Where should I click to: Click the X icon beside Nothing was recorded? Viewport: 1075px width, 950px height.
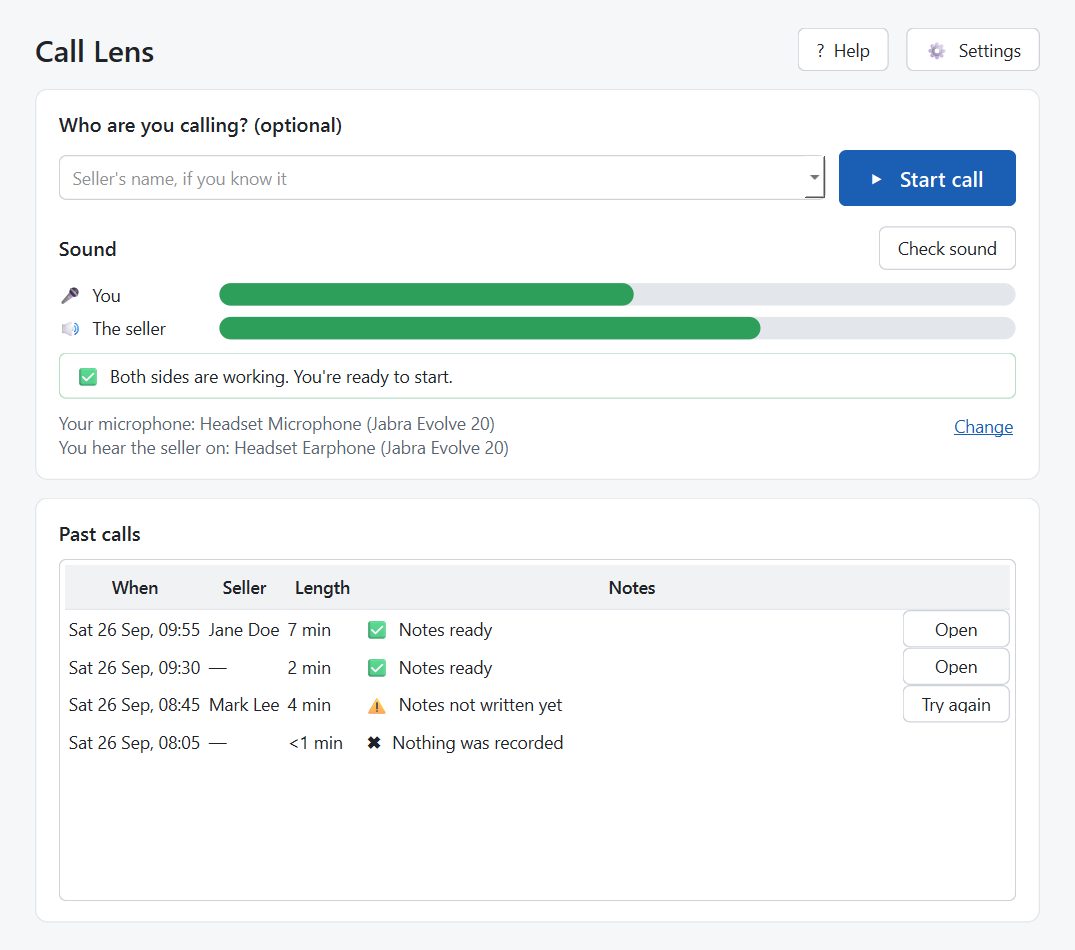[374, 743]
